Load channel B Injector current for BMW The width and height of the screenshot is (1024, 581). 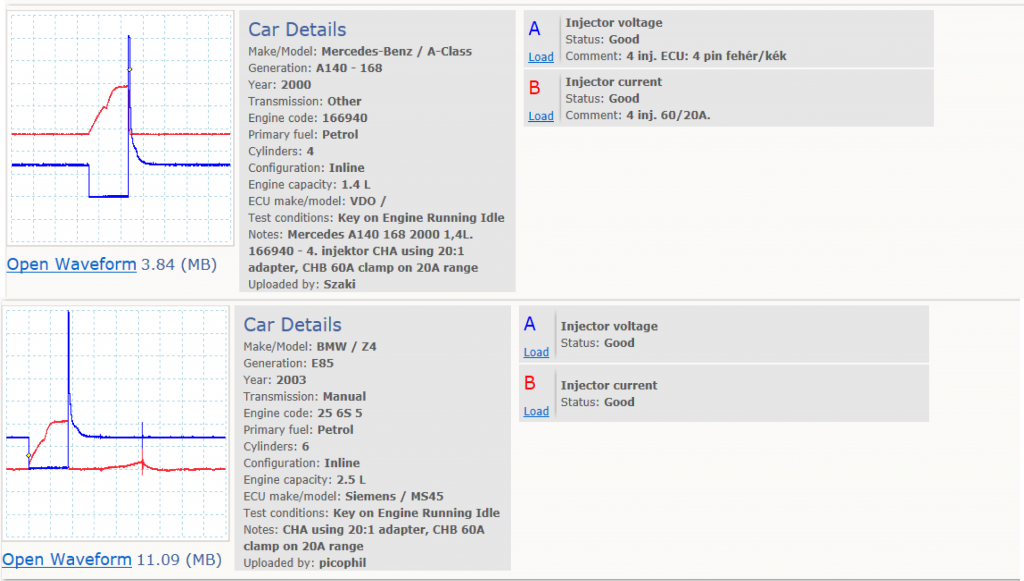pos(536,411)
